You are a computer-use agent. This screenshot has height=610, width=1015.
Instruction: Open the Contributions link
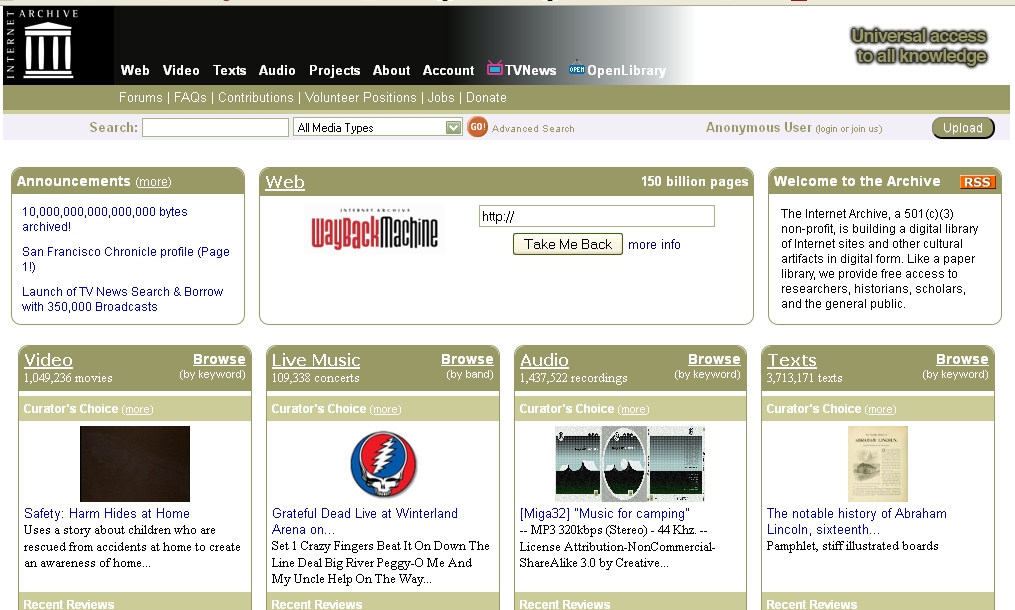click(x=256, y=98)
